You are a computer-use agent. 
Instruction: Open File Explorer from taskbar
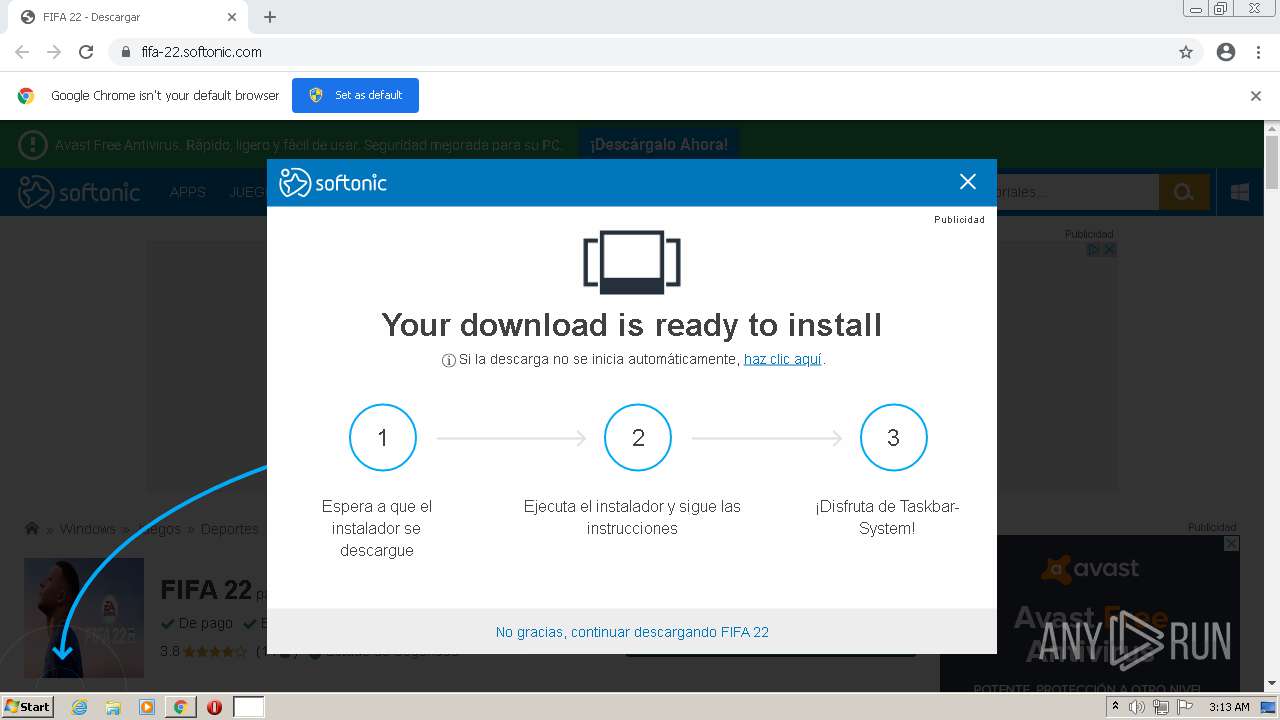click(113, 707)
